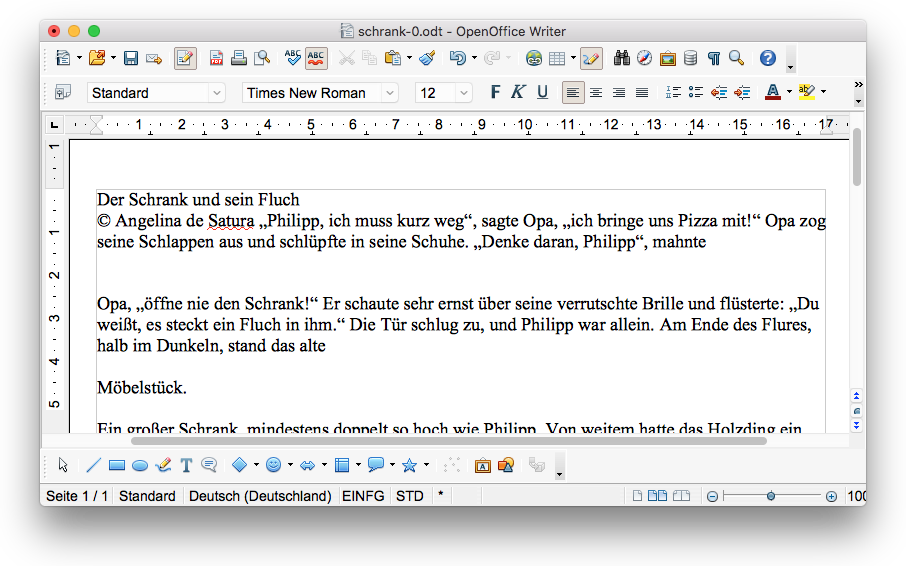Toggle bold formatting F button
Viewport: 906px width, 566px height.
[x=495, y=92]
